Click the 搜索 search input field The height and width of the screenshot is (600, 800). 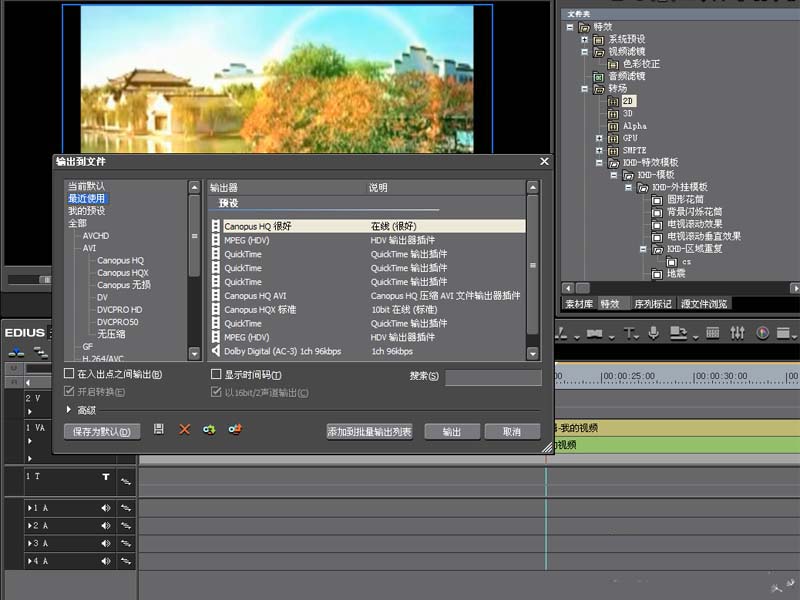pos(493,378)
